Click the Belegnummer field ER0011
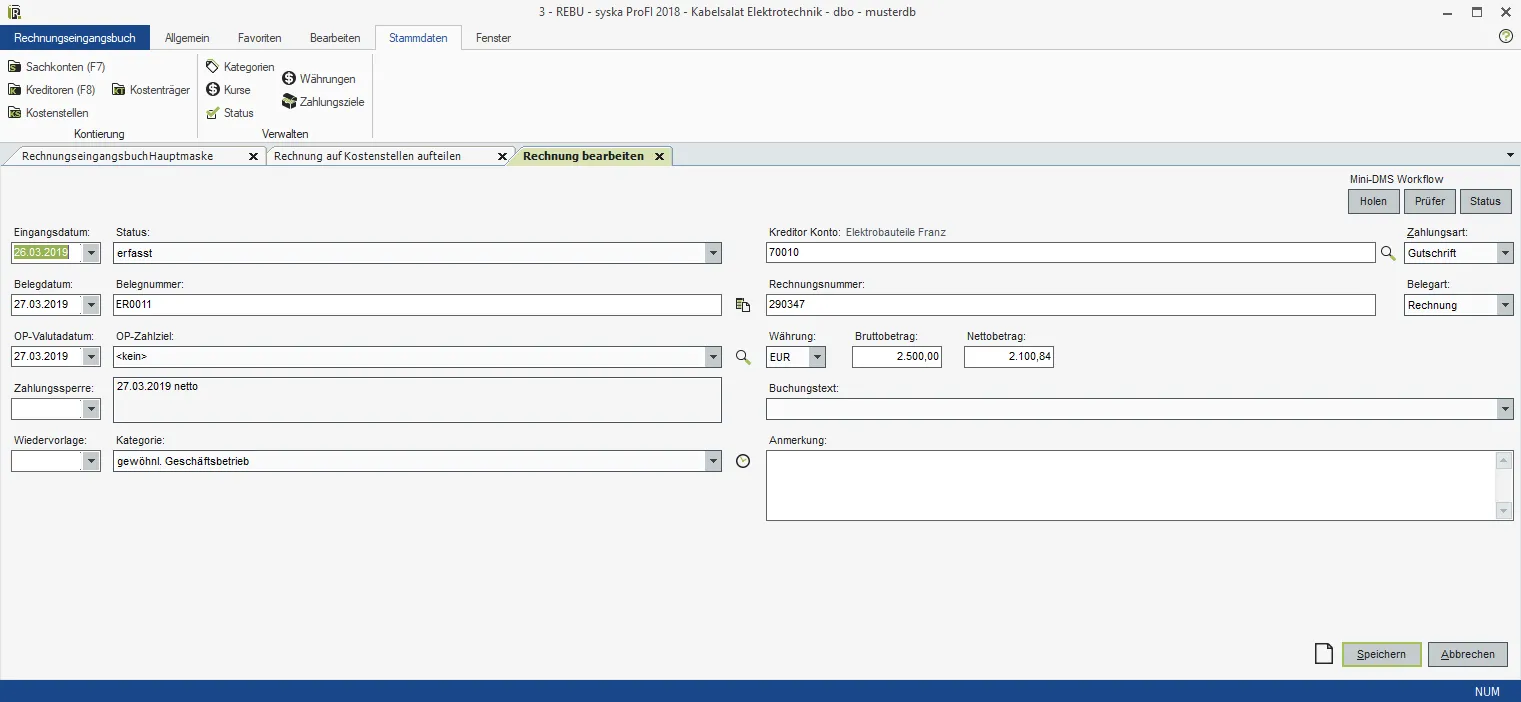 [417, 305]
